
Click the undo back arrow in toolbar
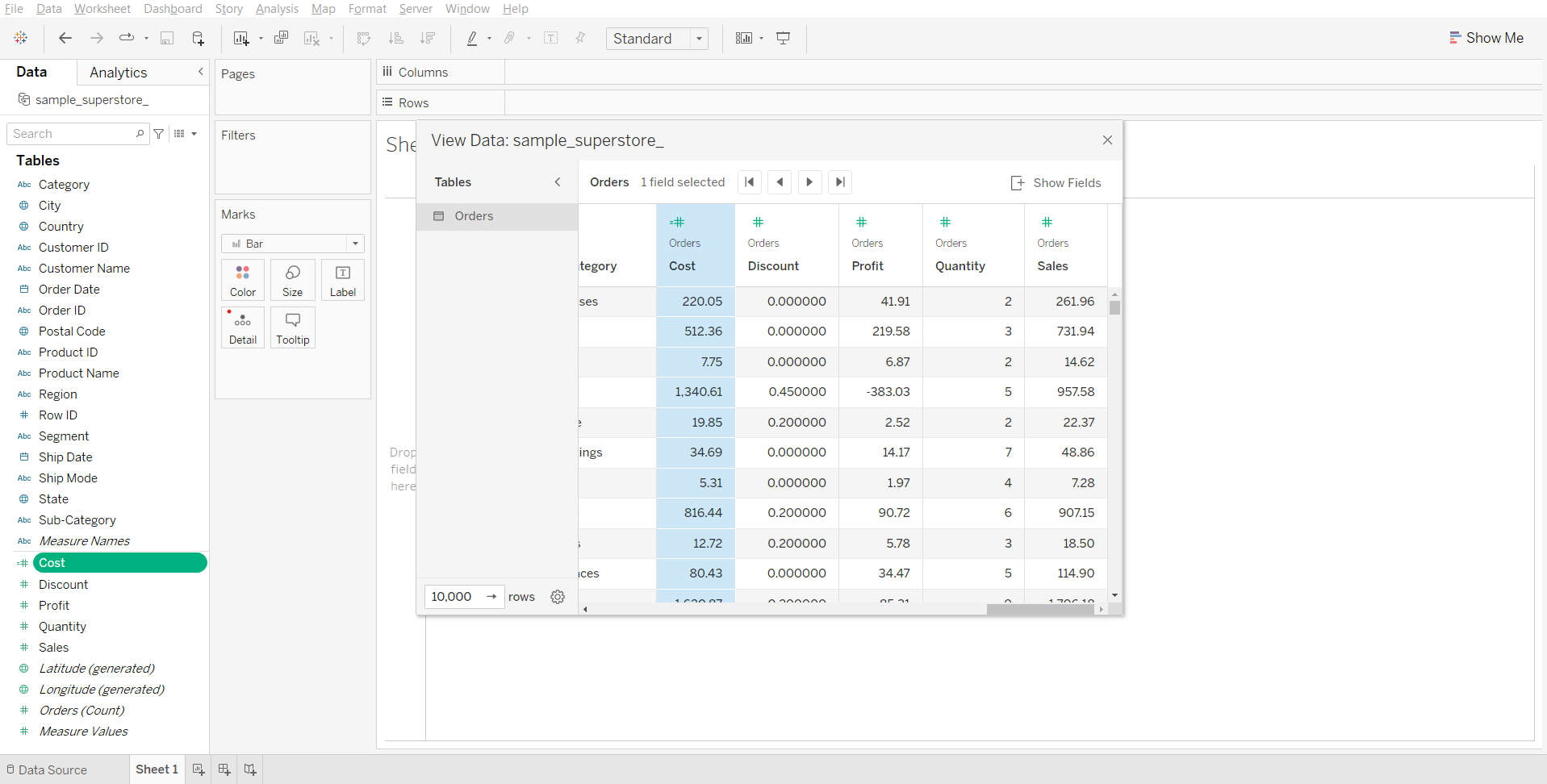point(65,38)
